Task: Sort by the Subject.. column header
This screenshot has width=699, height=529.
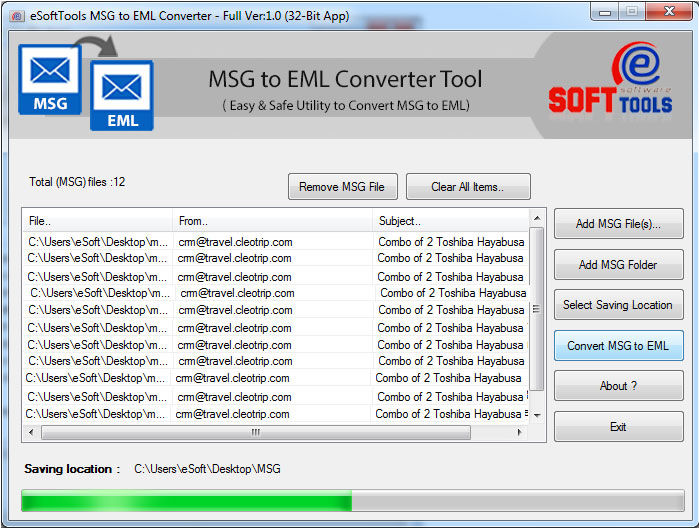Action: (x=450, y=221)
